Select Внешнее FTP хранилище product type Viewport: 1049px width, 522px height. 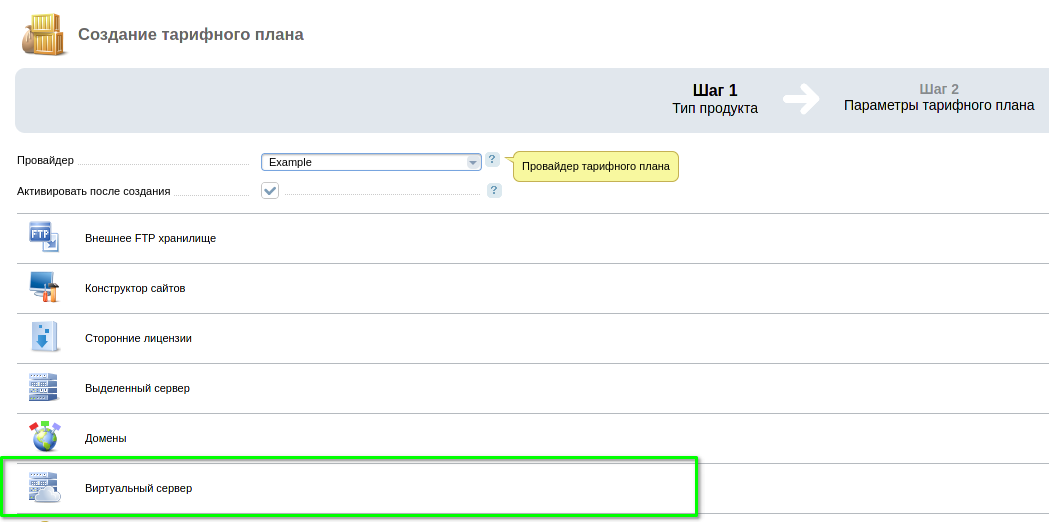pos(150,238)
